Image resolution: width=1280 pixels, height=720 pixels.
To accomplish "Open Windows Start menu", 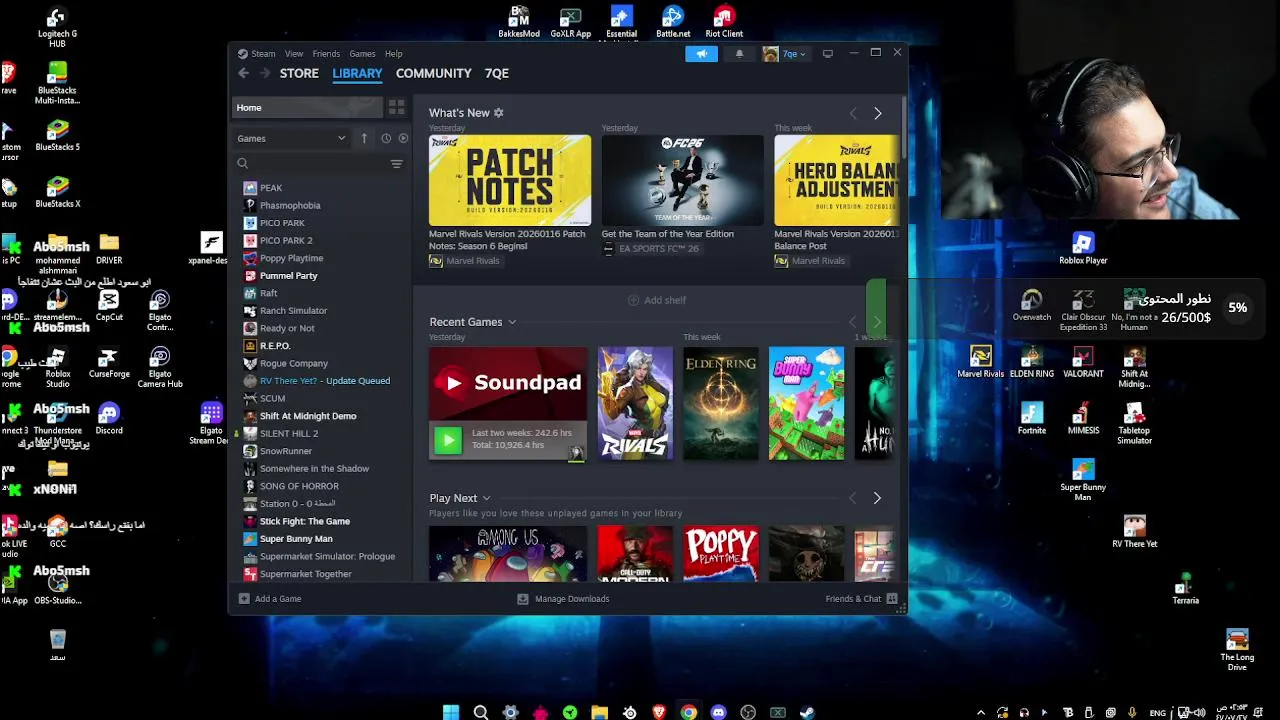I will coord(451,712).
